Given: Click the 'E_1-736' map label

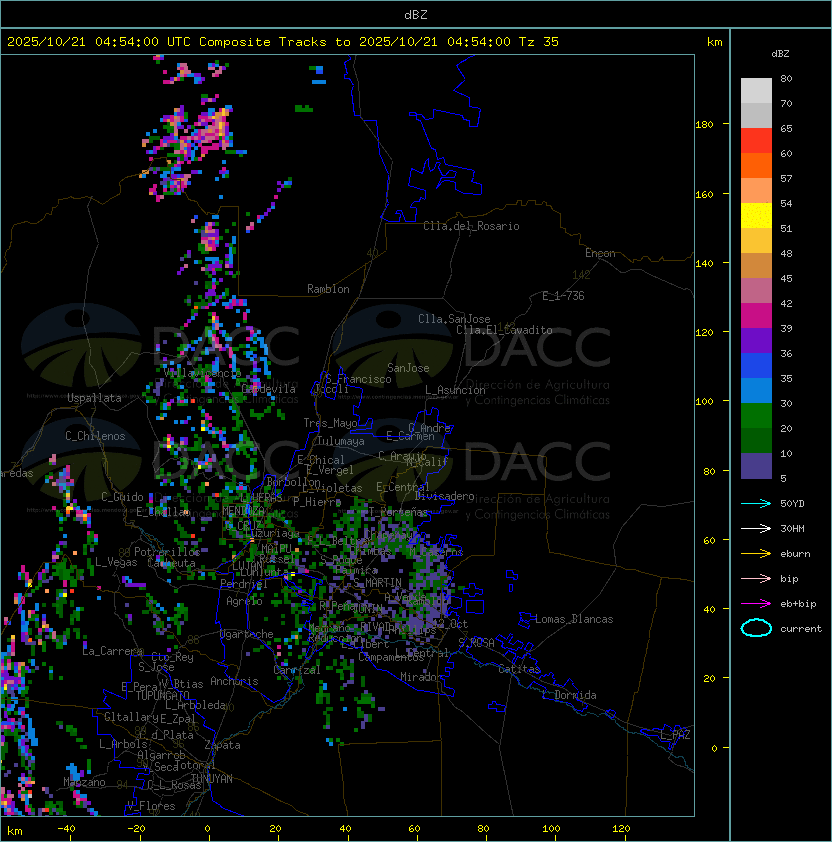Looking at the screenshot, I should click(x=563, y=296).
